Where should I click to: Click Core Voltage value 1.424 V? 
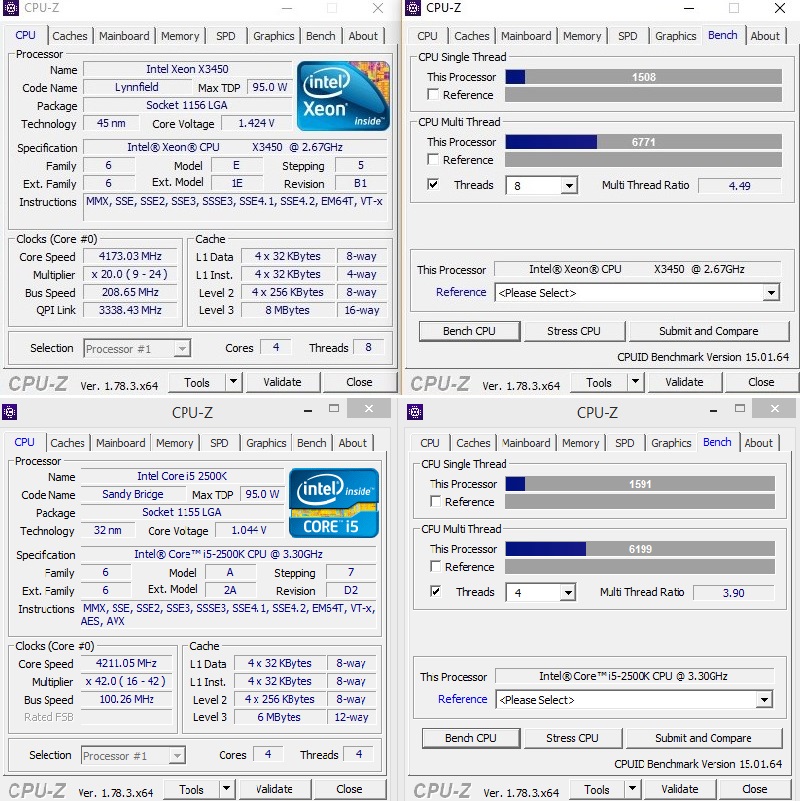[x=256, y=123]
